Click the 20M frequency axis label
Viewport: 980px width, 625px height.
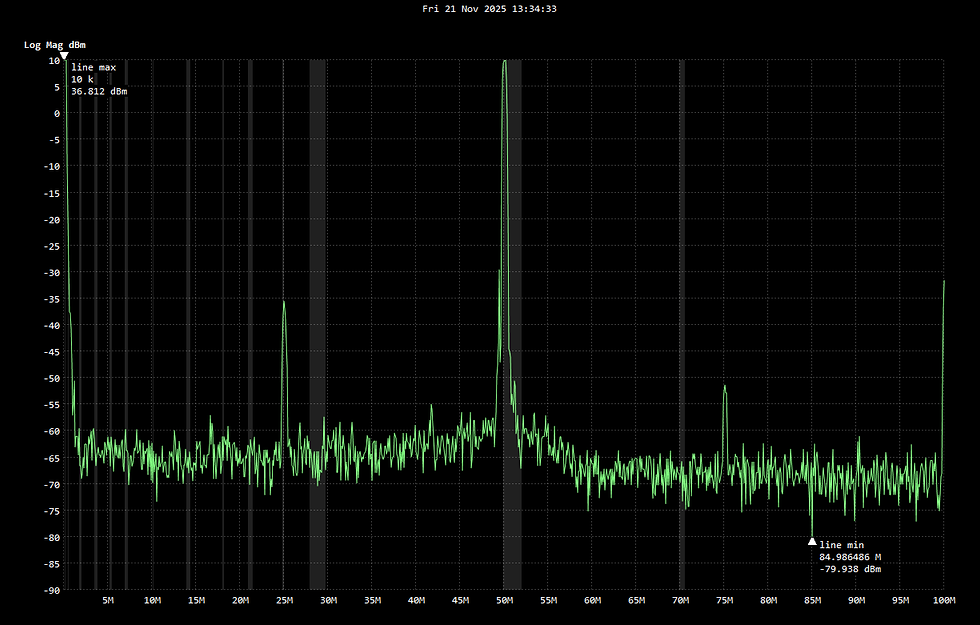241,600
